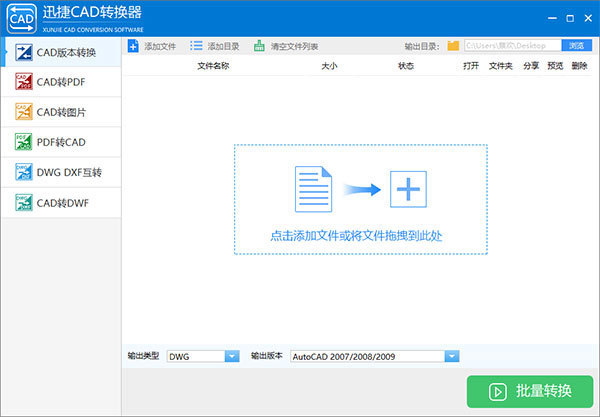Click the orange CAD转图片 icon
Image resolution: width=600 pixels, height=417 pixels.
tap(24, 112)
